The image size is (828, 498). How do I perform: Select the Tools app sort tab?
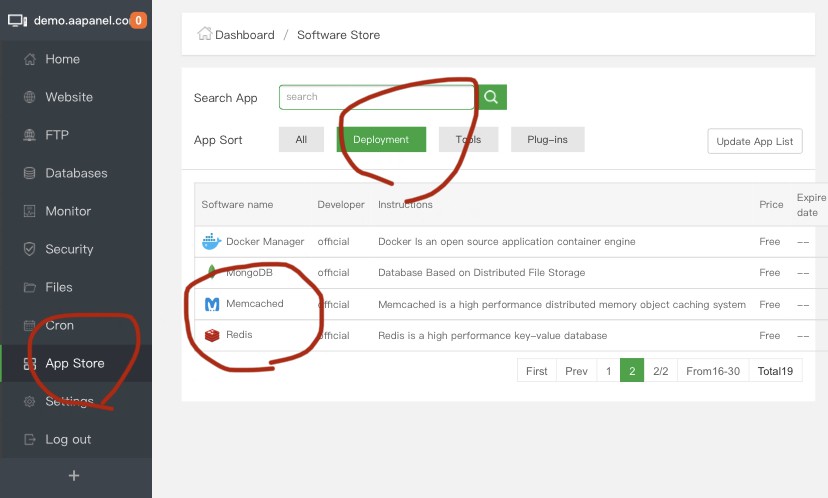[468, 139]
